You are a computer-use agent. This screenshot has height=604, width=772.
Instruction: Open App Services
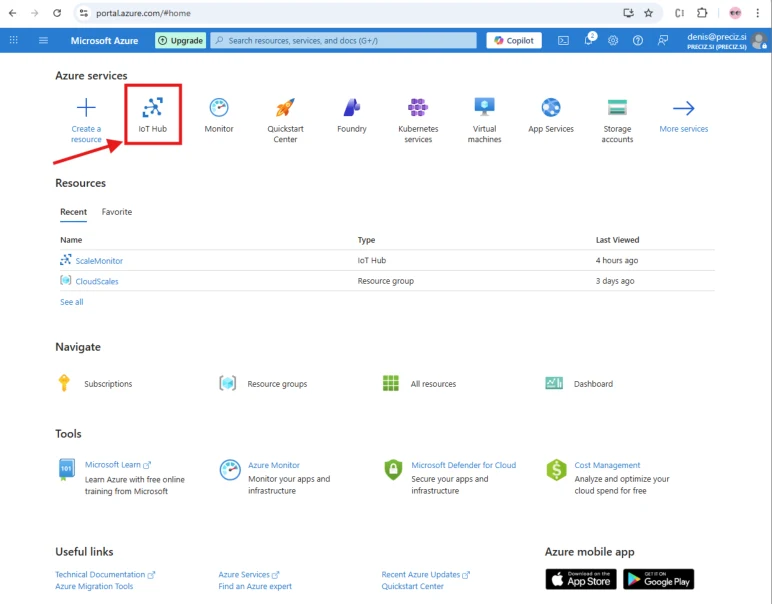click(551, 115)
